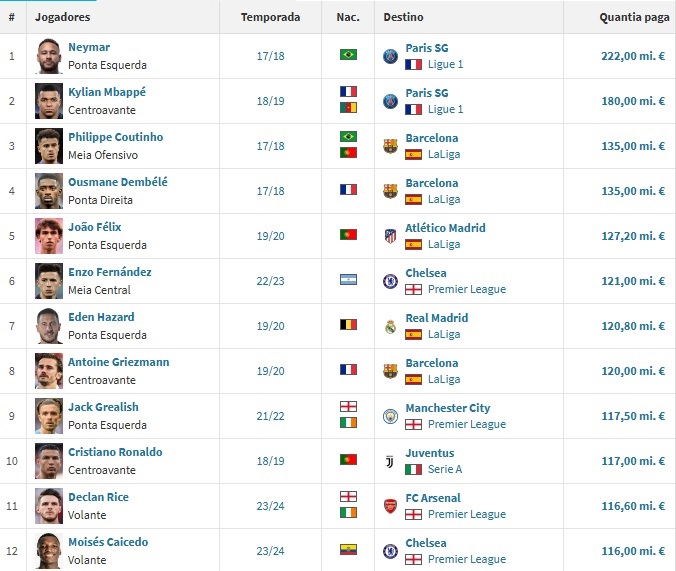Click the FC Arsenal club crest

(390, 506)
